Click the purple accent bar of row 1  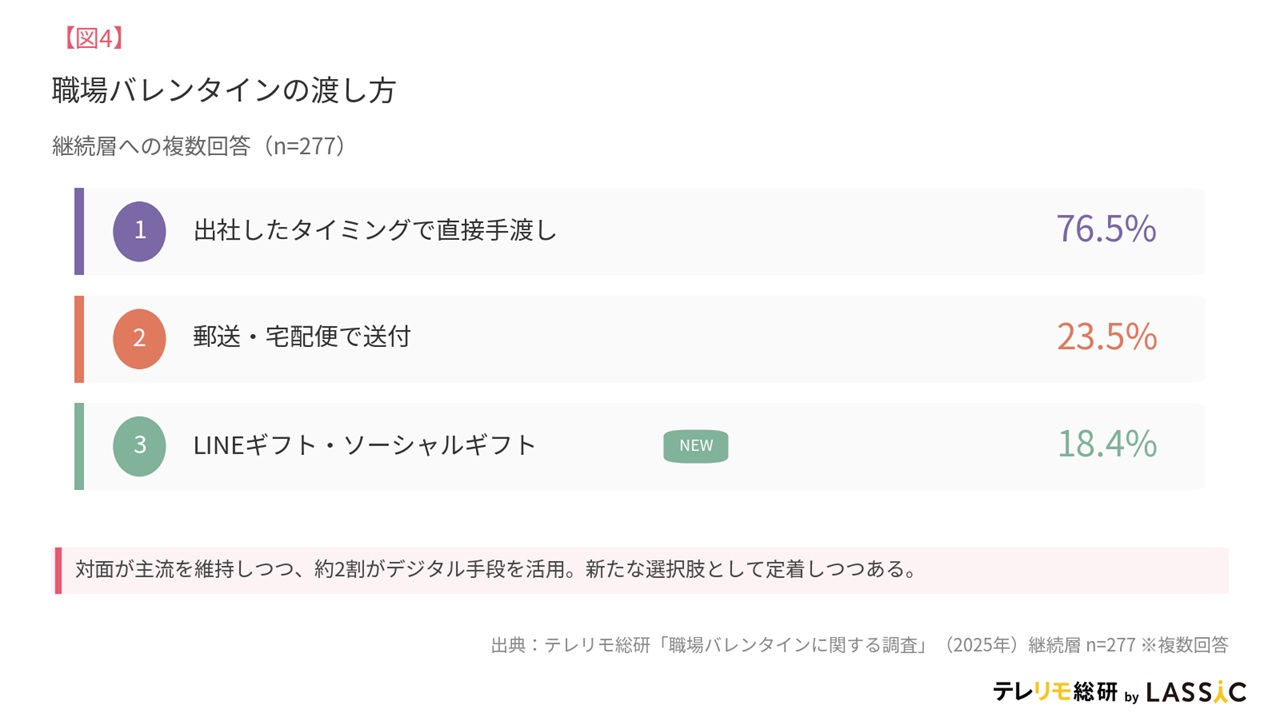click(79, 231)
